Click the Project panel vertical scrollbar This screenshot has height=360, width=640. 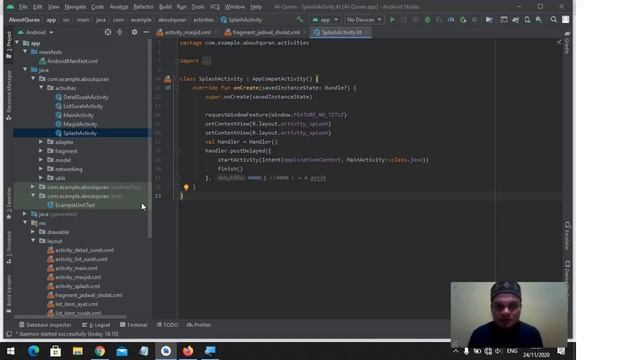click(150, 139)
